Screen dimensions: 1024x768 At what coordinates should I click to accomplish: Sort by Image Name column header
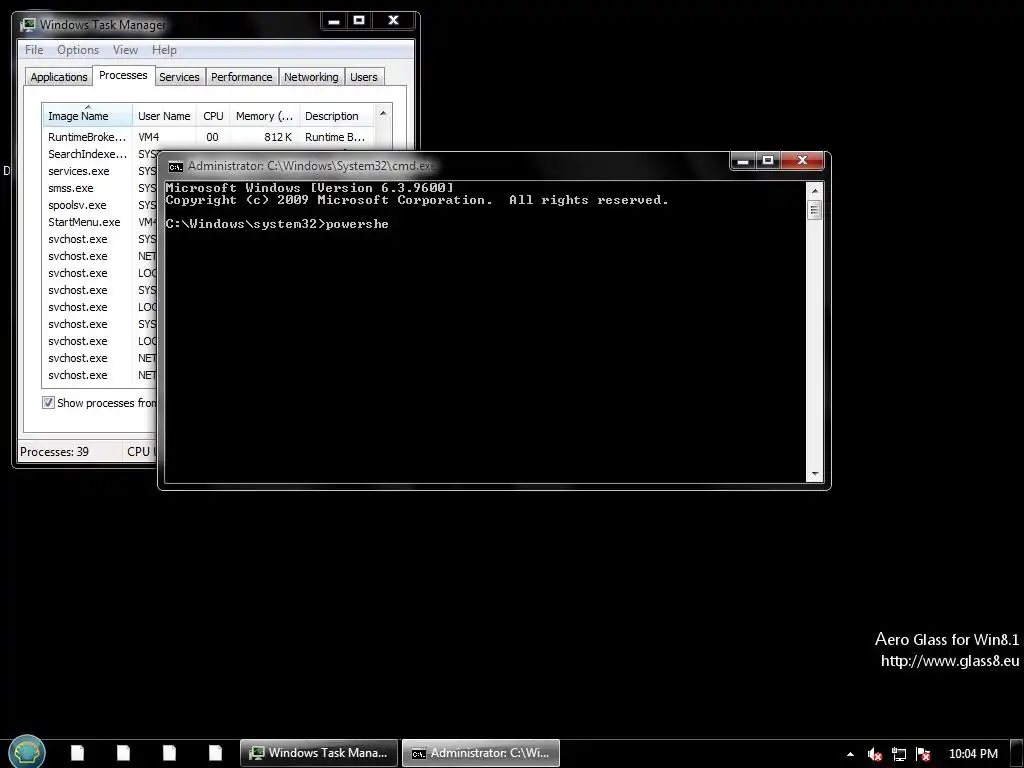click(x=88, y=116)
